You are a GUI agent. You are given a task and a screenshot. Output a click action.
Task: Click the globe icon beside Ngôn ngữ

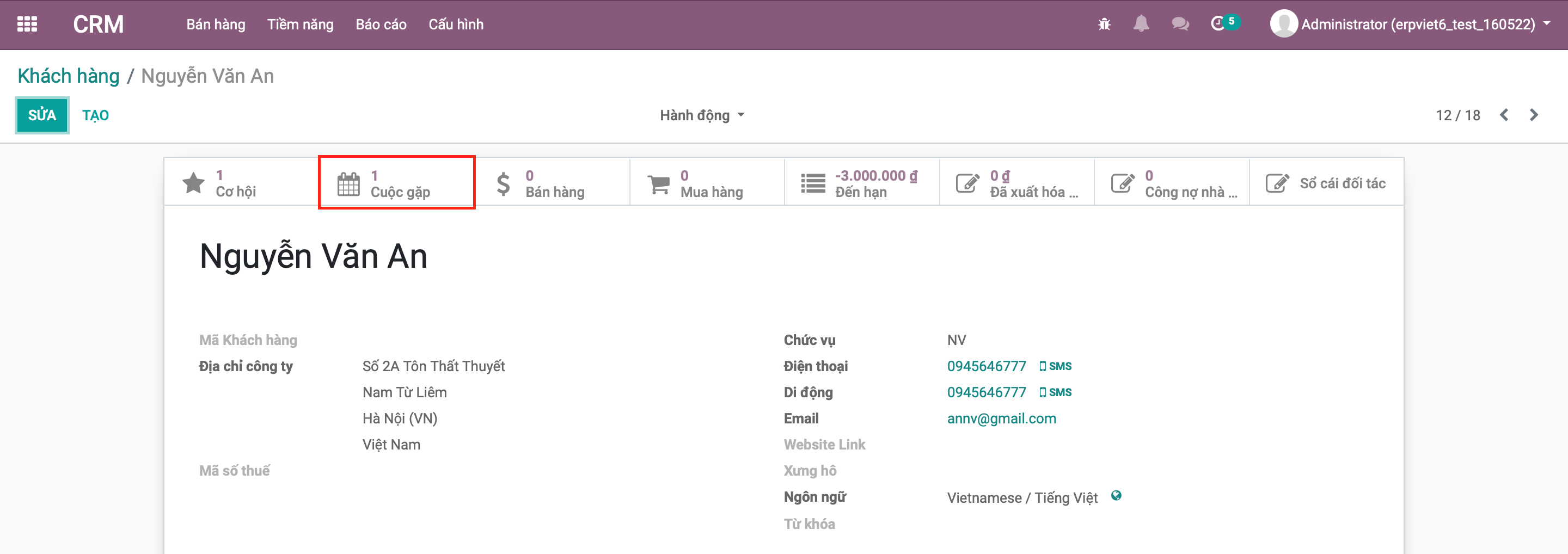click(1116, 496)
